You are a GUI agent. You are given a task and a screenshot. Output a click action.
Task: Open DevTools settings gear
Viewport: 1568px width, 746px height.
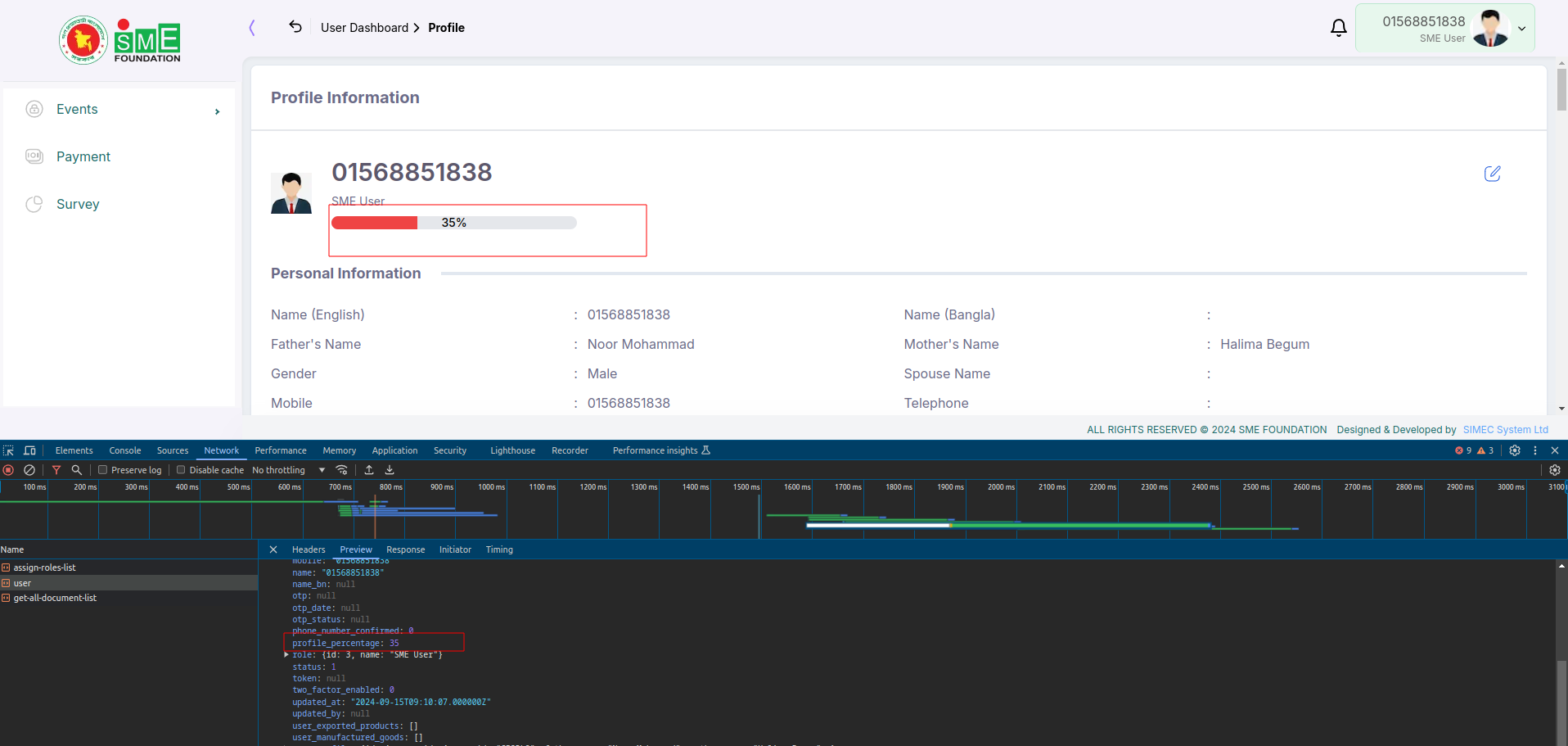[x=1515, y=450]
